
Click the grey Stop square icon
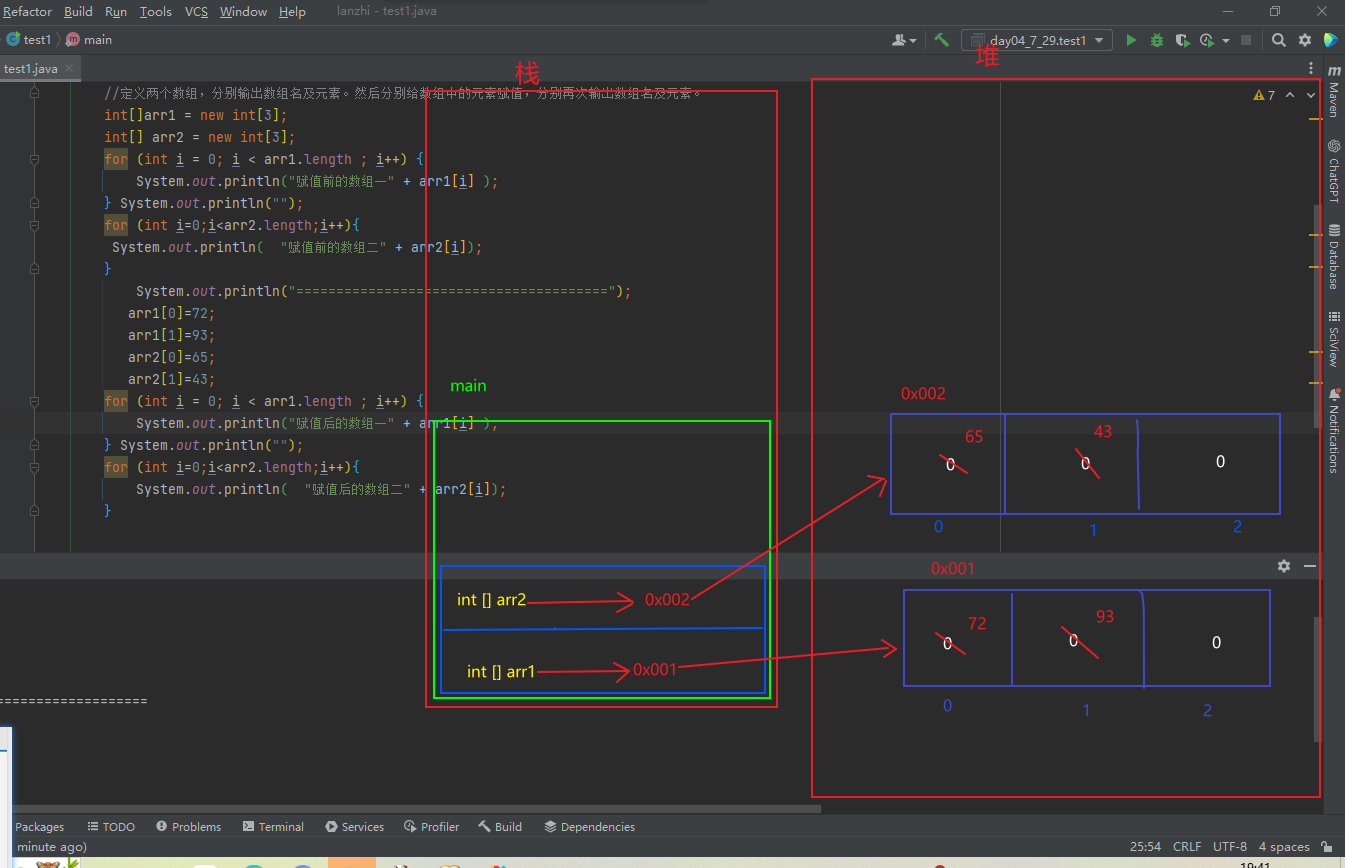click(1246, 40)
